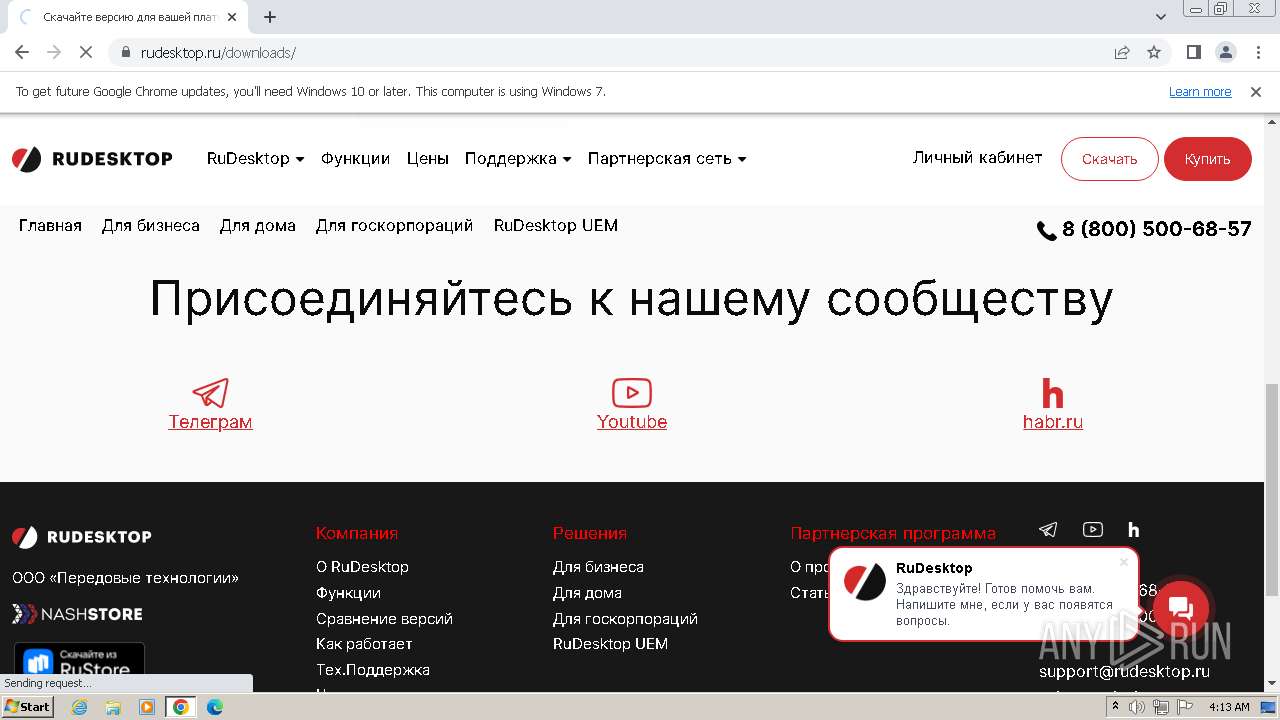Share this page from address bar
1280x720 pixels.
coord(1122,52)
